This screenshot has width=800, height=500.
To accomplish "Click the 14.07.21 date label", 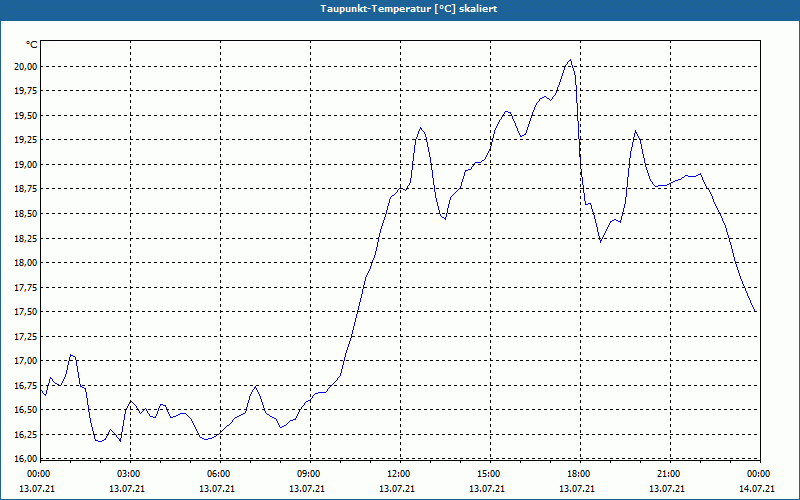I will 757,489.
